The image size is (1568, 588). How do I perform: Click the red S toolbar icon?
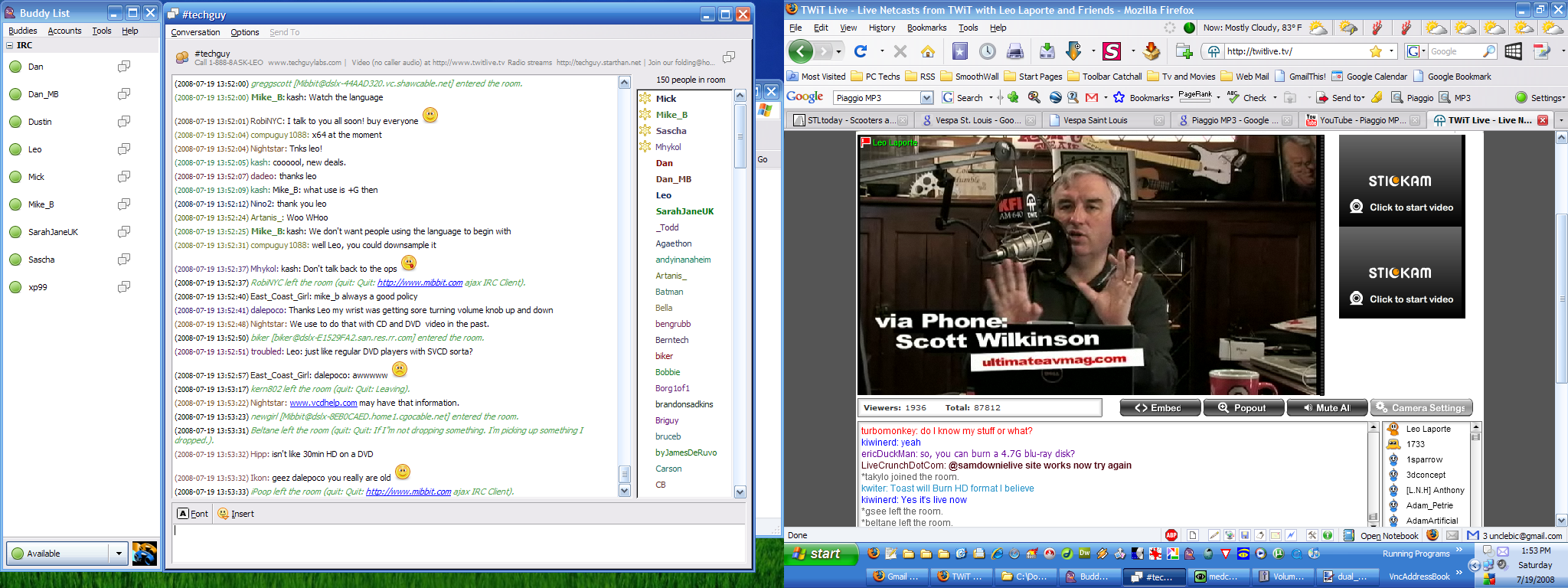1112,51
